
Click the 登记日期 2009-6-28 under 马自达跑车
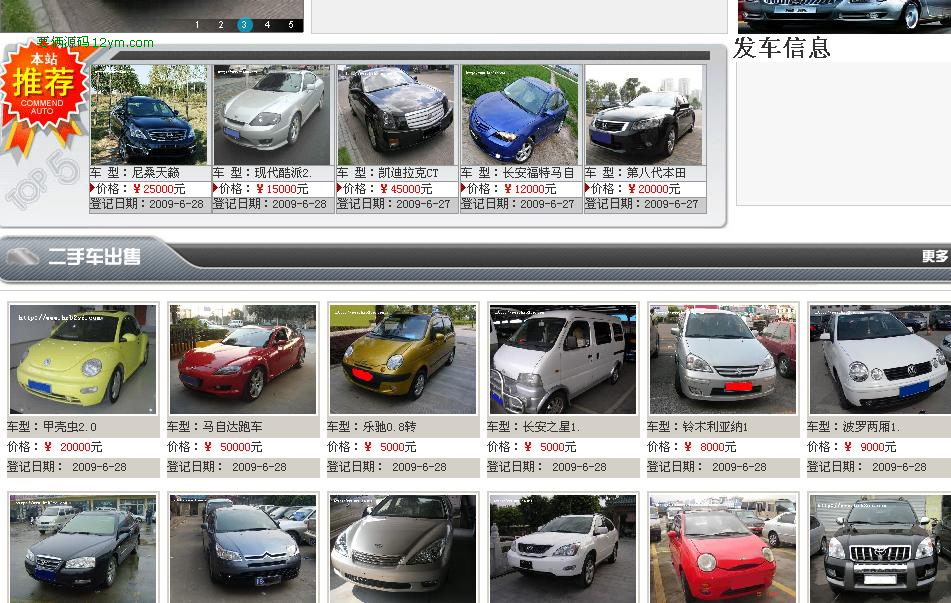pos(227,467)
